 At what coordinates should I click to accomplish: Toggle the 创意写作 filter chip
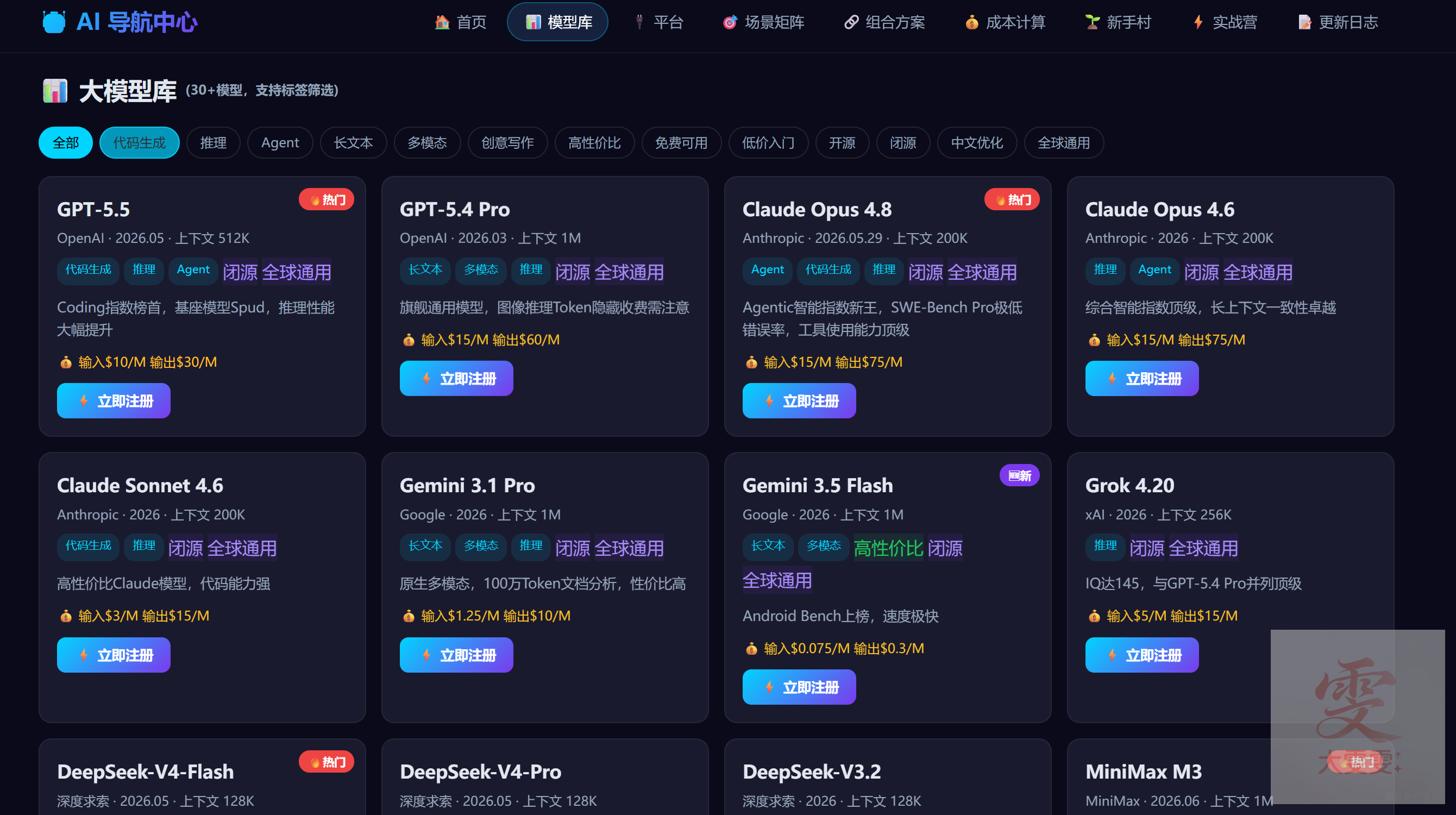(x=507, y=143)
